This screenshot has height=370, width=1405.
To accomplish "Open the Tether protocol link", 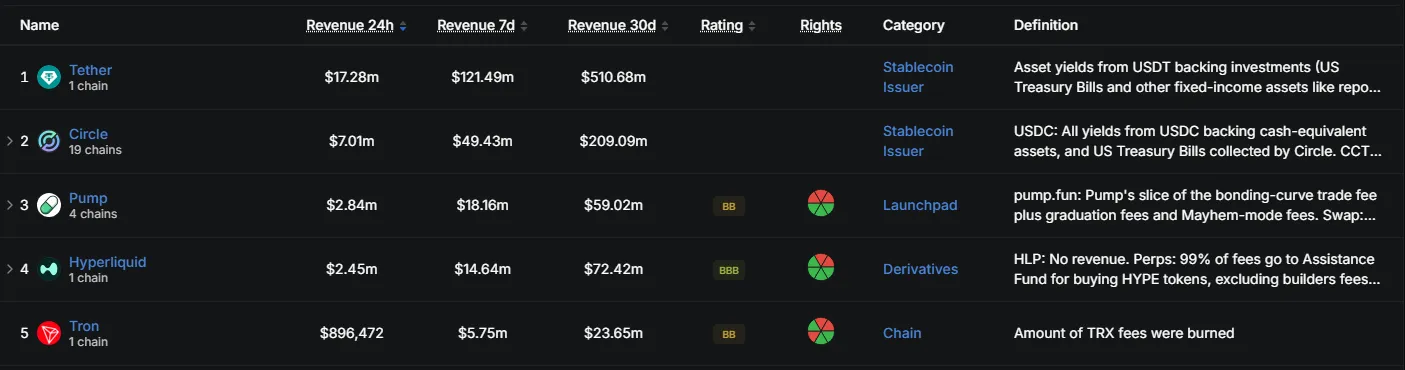I will click(x=90, y=70).
